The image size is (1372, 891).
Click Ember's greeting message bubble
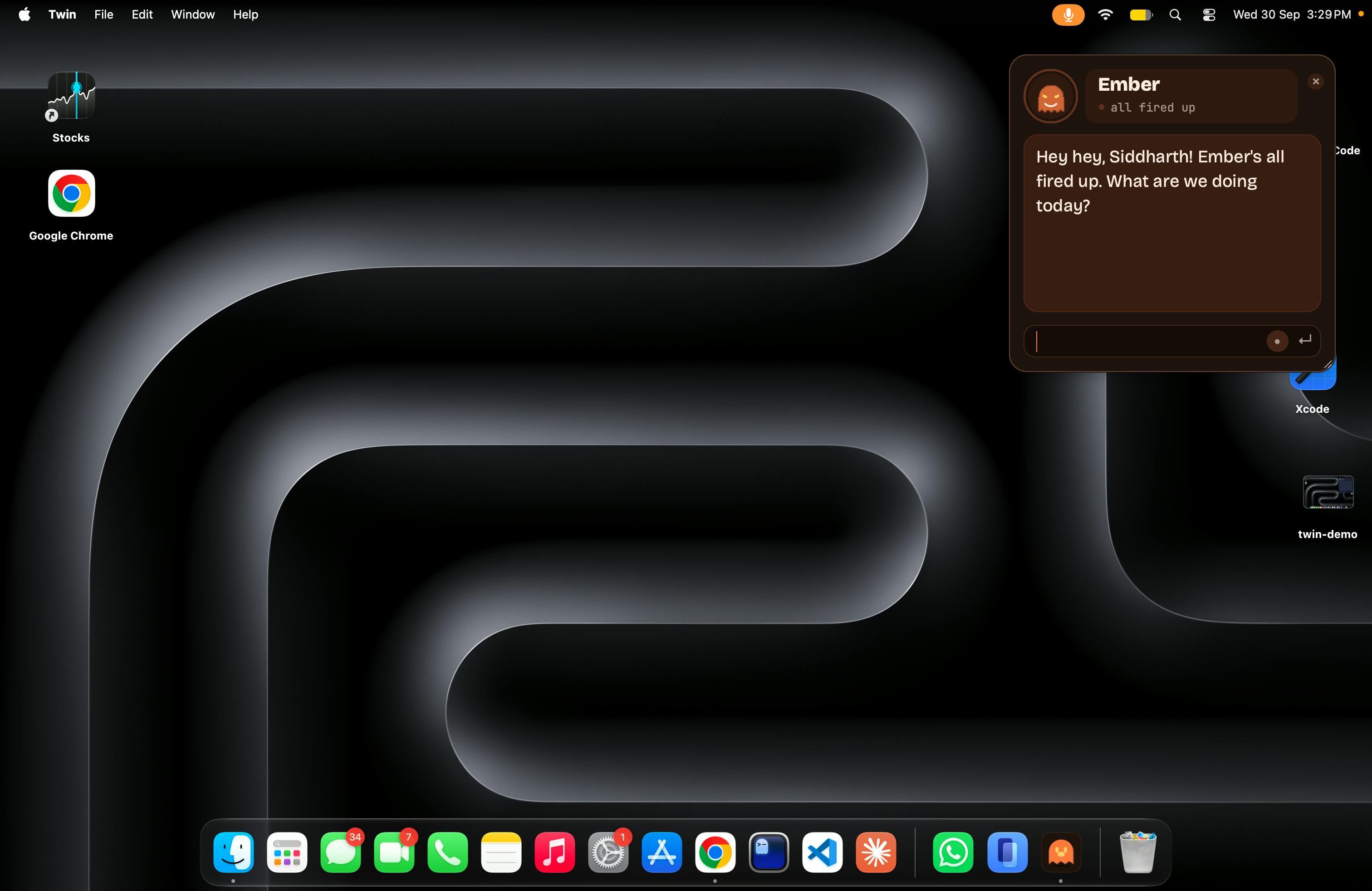(1171, 223)
